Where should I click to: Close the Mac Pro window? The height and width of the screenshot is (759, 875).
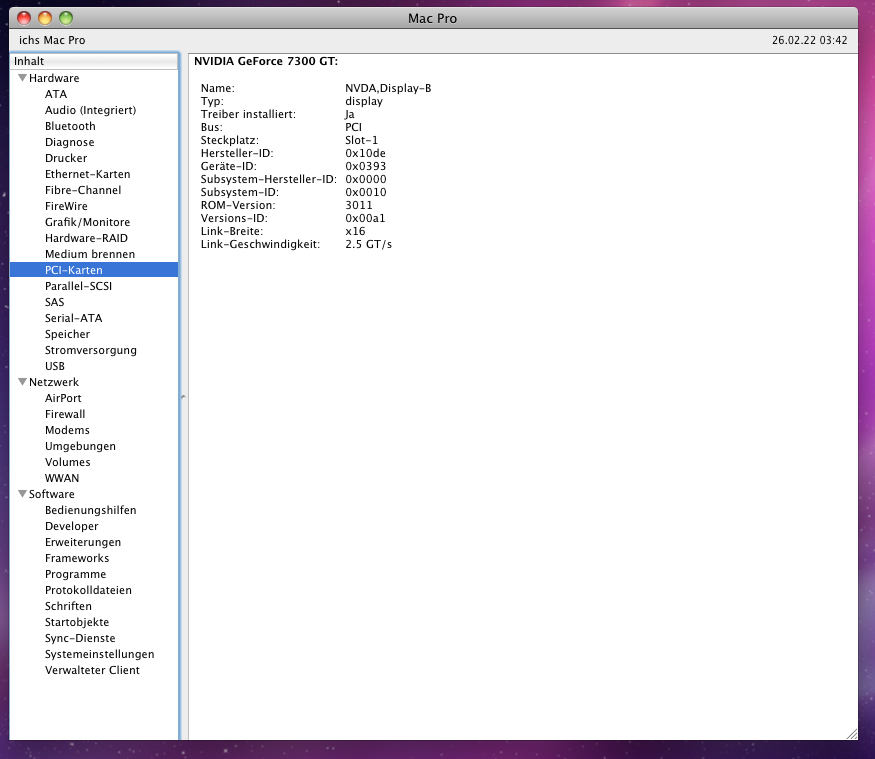coord(24,18)
